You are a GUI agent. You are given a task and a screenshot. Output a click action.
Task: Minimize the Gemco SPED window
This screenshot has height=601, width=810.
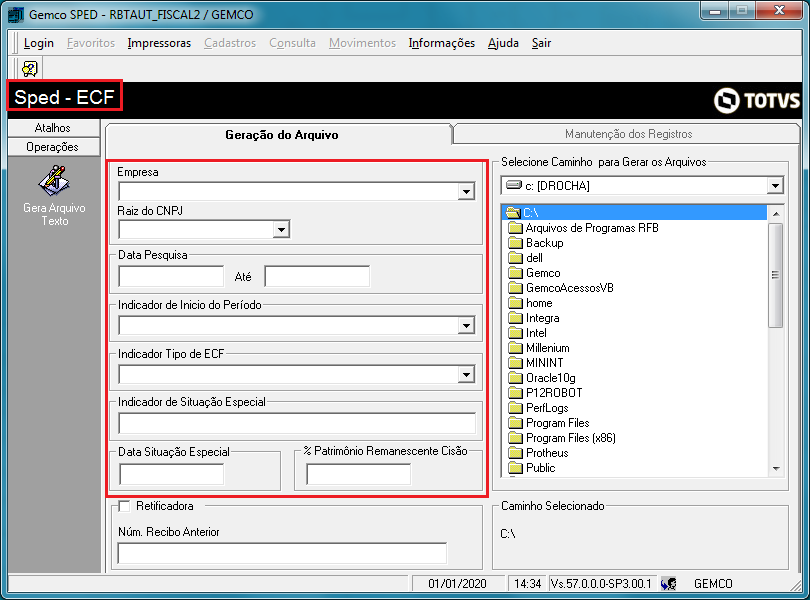point(714,11)
